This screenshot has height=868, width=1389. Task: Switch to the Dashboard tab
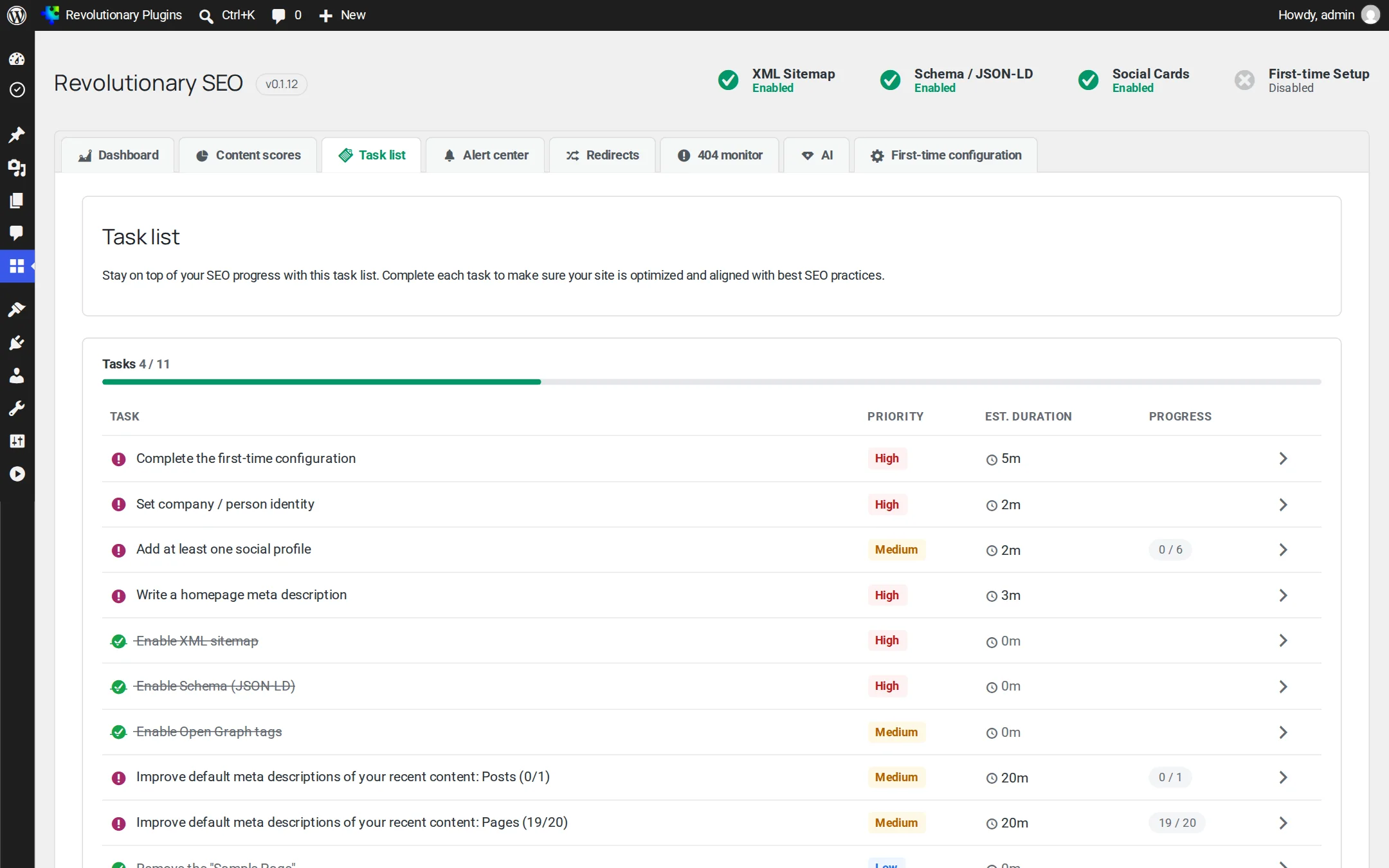118,155
